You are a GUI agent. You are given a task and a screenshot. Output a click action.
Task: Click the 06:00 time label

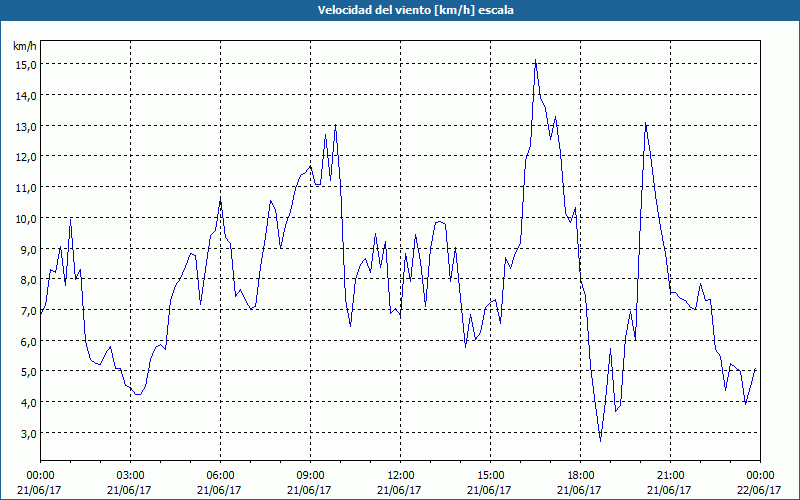(x=220, y=476)
